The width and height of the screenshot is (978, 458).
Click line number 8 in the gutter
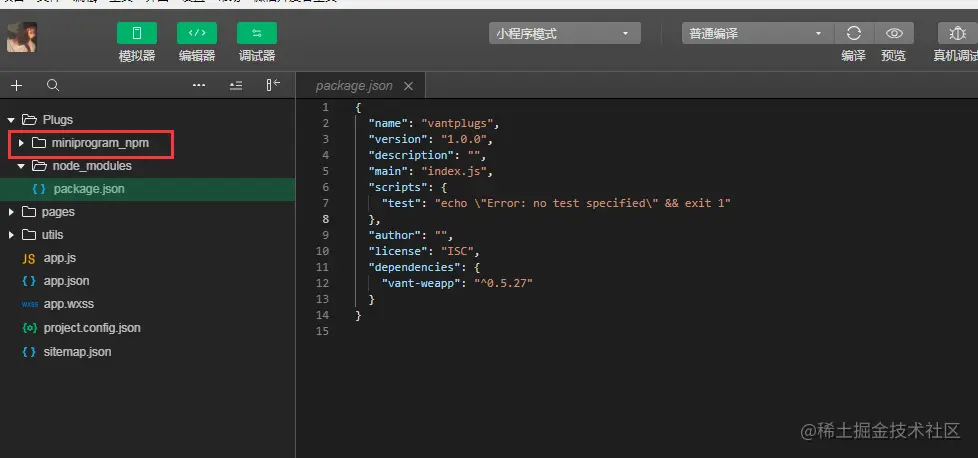click(325, 219)
